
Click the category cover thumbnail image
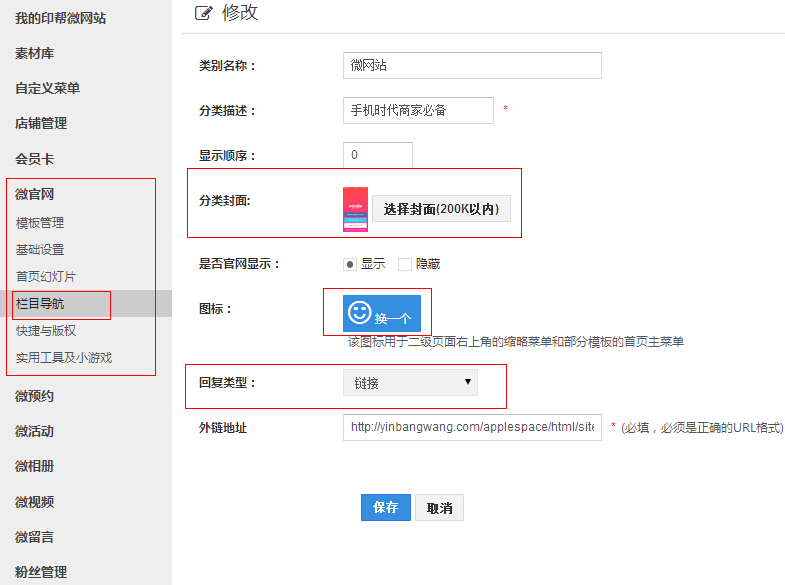point(355,209)
